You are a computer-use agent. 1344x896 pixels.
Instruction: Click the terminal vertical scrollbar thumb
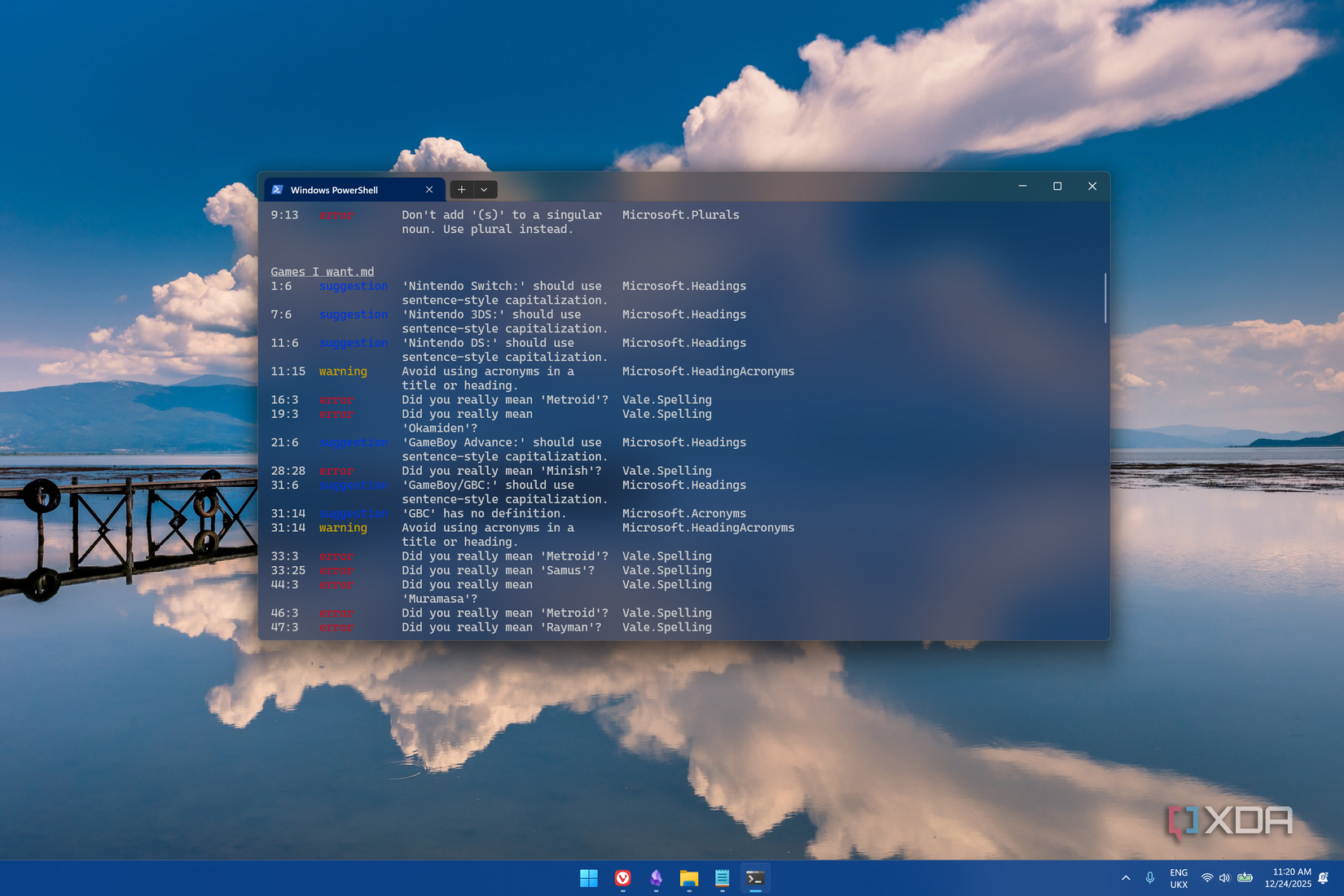pyautogui.click(x=1105, y=297)
